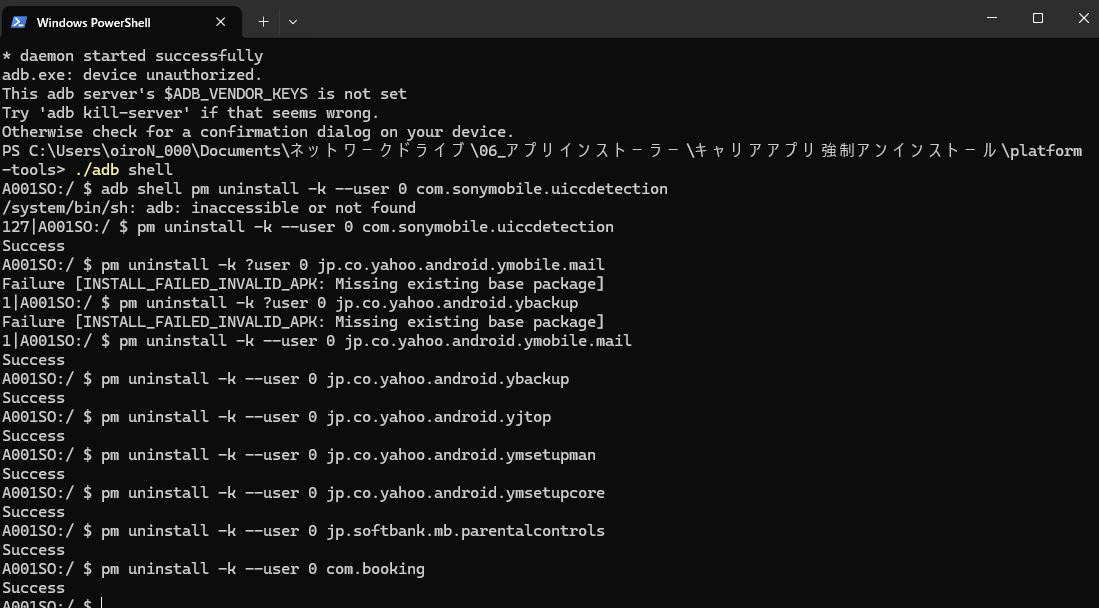This screenshot has height=608, width=1099.
Task: Click the ymsetupcore uninstall command line
Action: click(303, 492)
